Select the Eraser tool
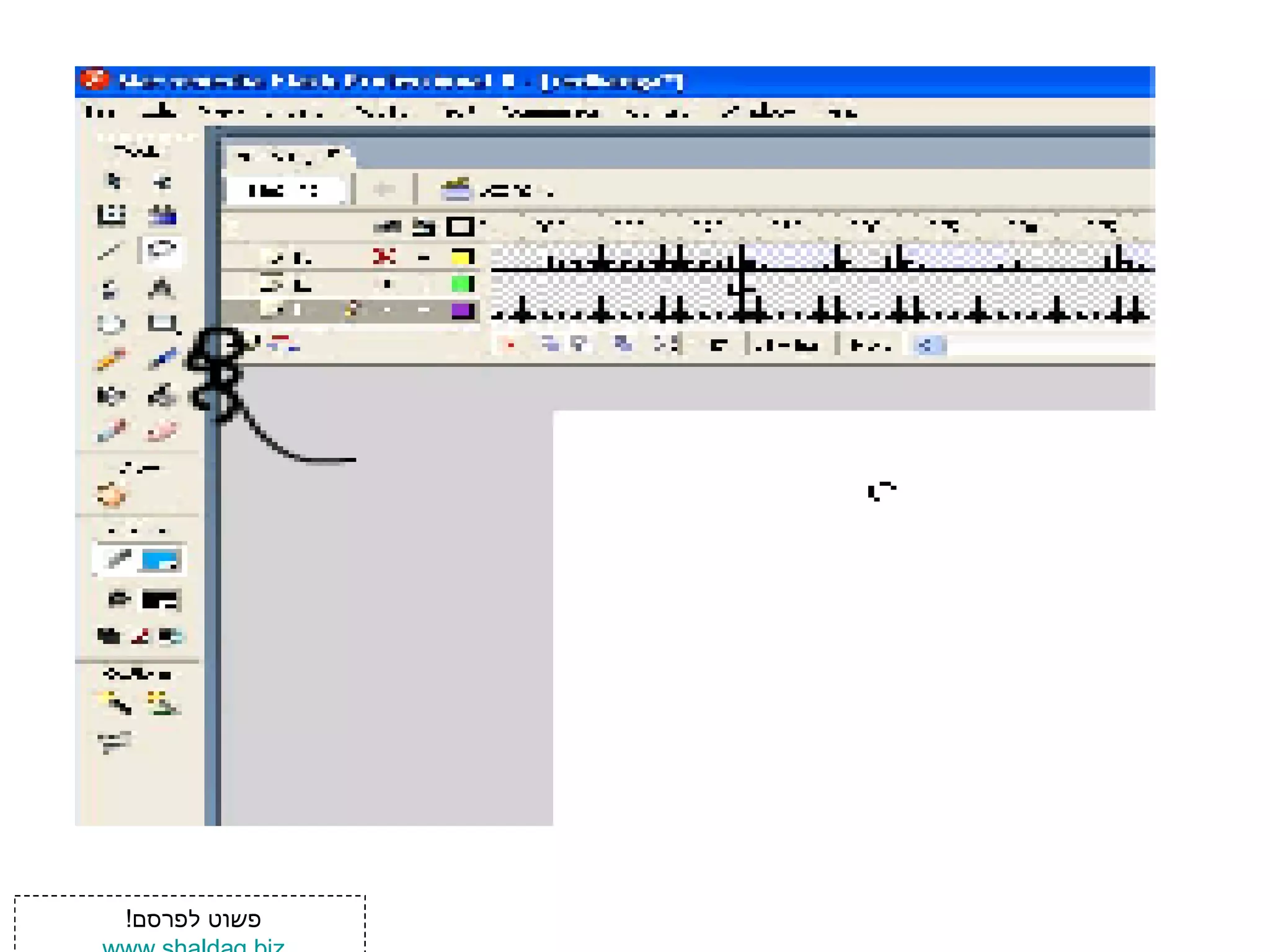 pyautogui.click(x=161, y=431)
